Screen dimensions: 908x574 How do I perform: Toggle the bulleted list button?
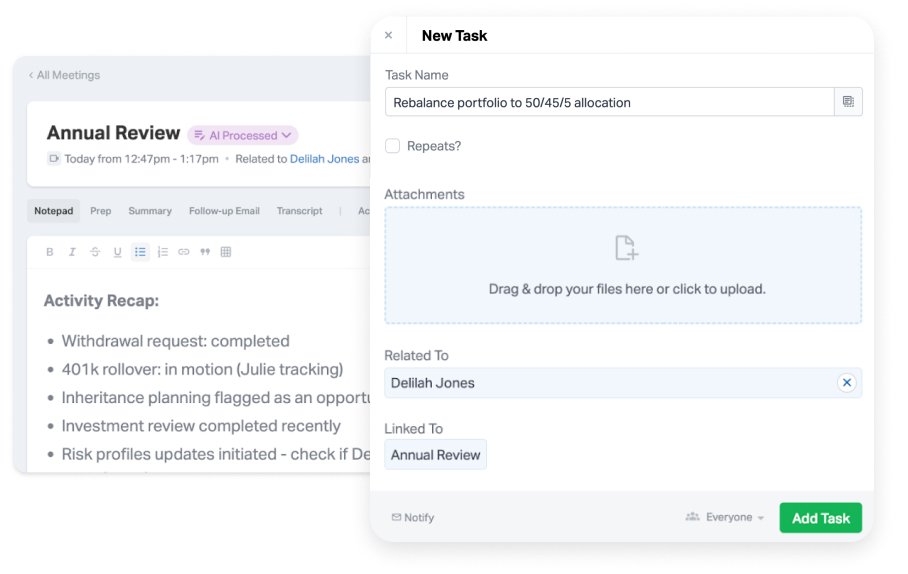(x=140, y=252)
